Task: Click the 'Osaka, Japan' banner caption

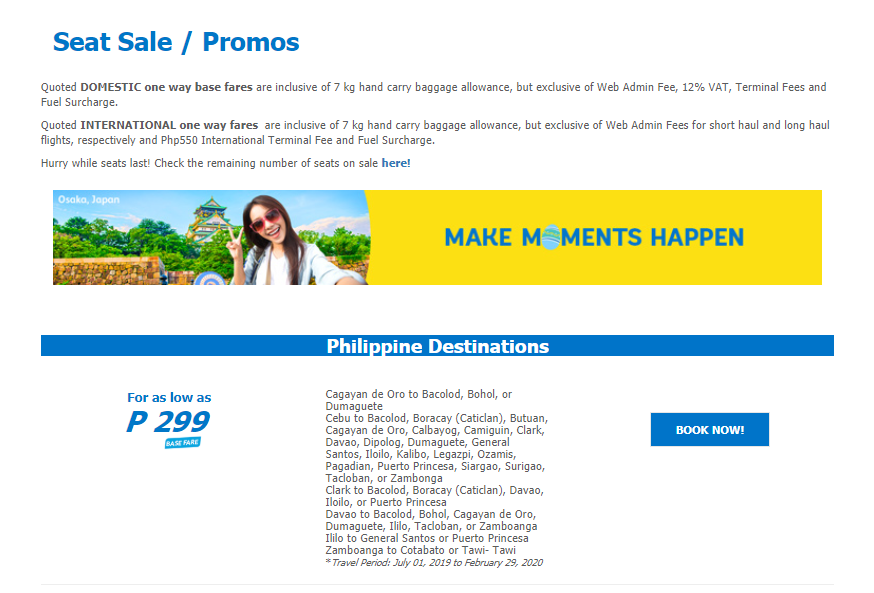Action: coord(89,200)
